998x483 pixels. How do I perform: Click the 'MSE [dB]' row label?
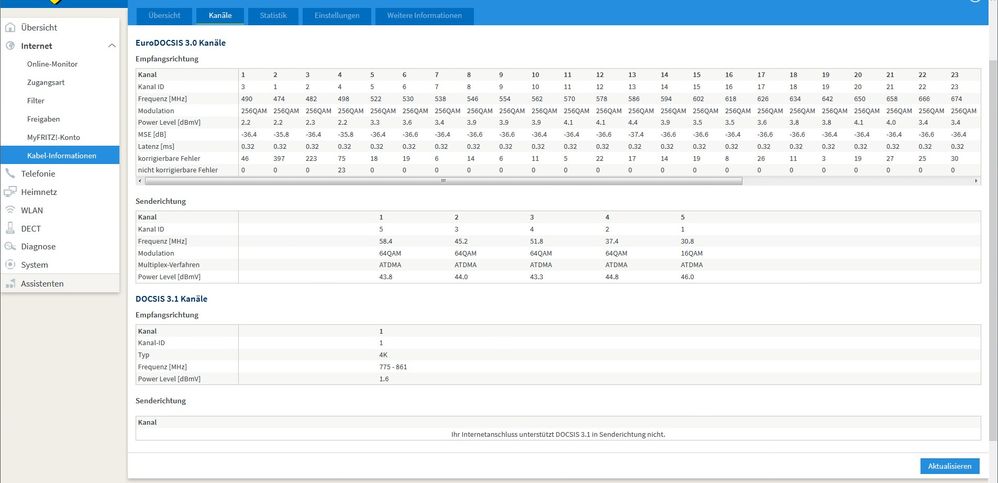(151, 134)
